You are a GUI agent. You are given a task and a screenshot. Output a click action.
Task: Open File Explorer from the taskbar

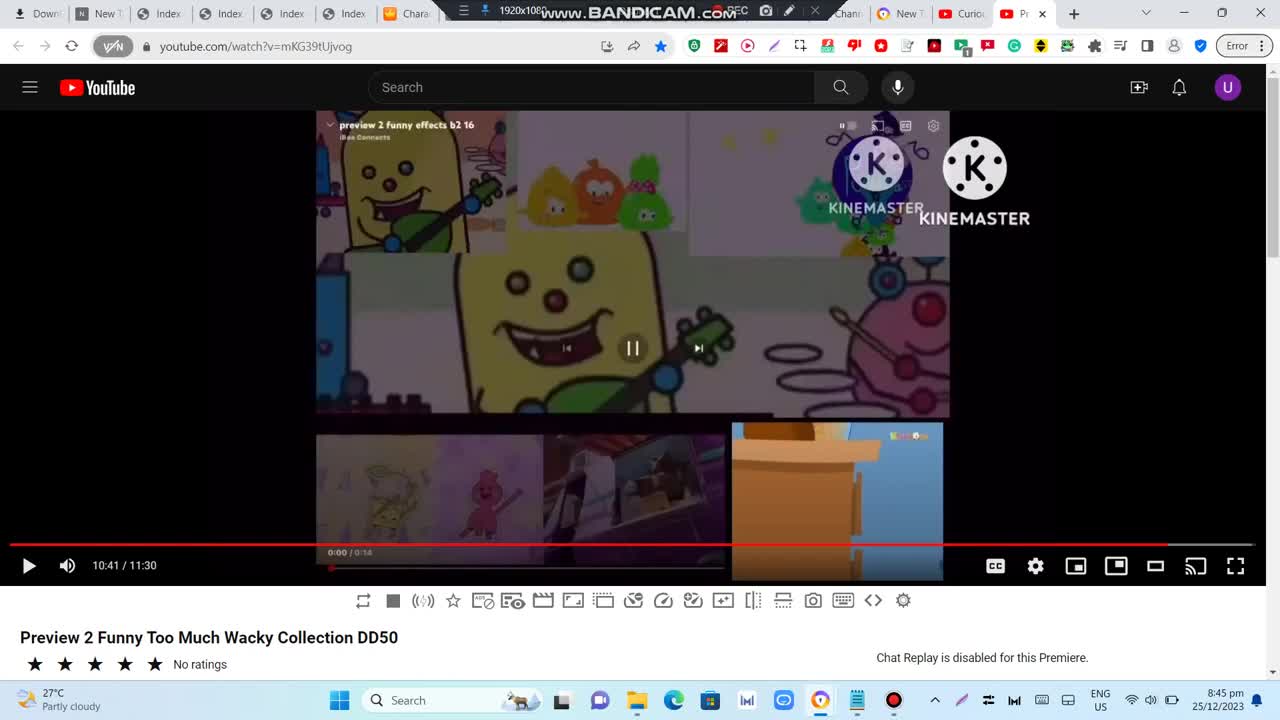click(637, 700)
